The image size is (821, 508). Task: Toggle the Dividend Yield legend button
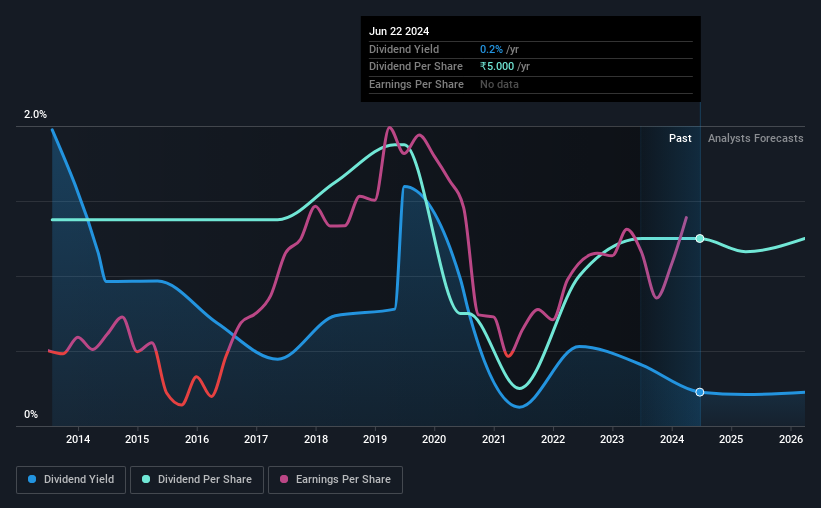point(71,480)
